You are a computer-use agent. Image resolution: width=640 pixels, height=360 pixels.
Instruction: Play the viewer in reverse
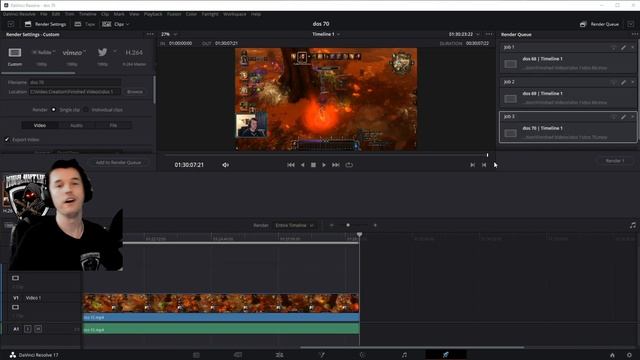click(302, 165)
